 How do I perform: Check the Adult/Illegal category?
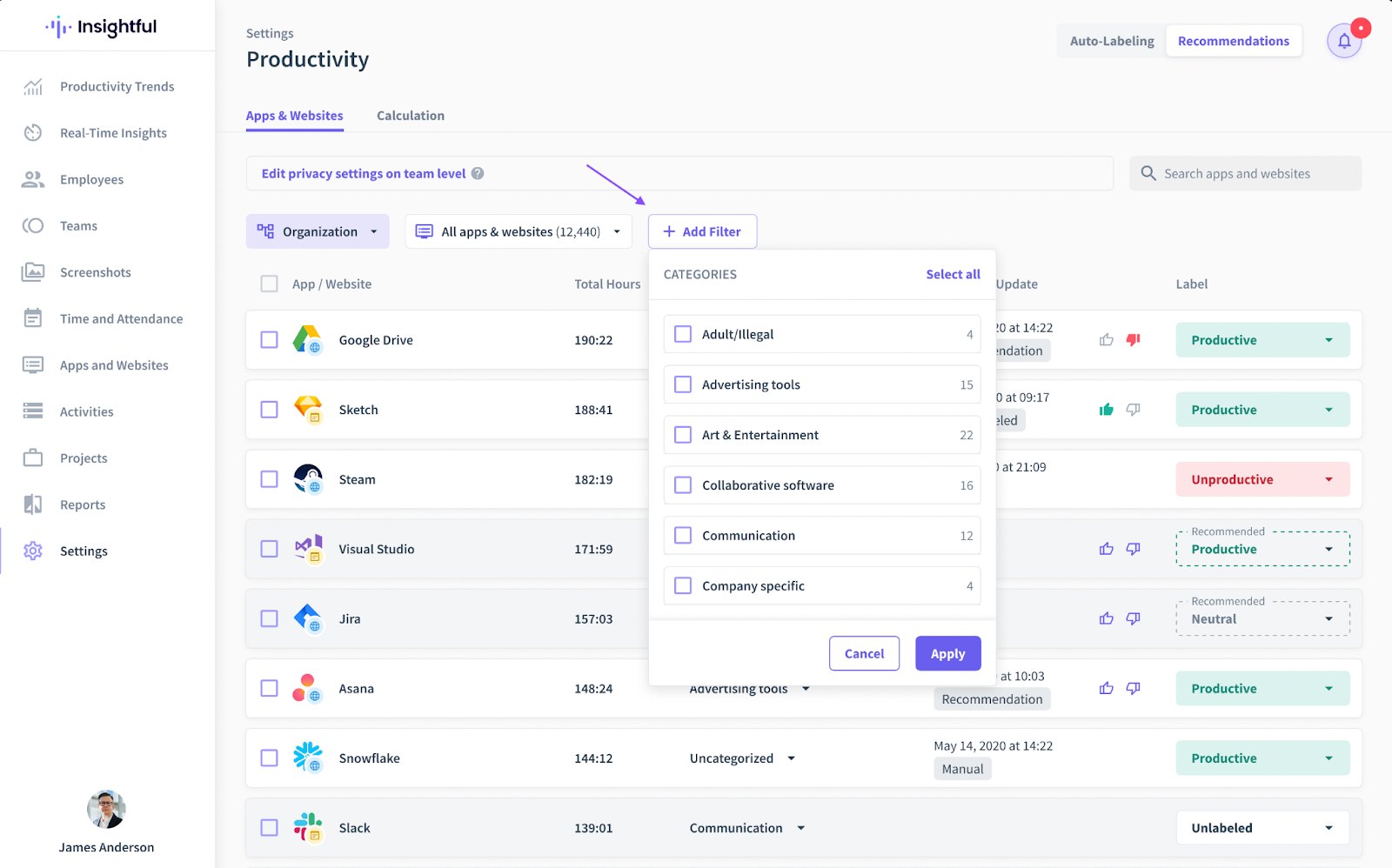point(683,334)
